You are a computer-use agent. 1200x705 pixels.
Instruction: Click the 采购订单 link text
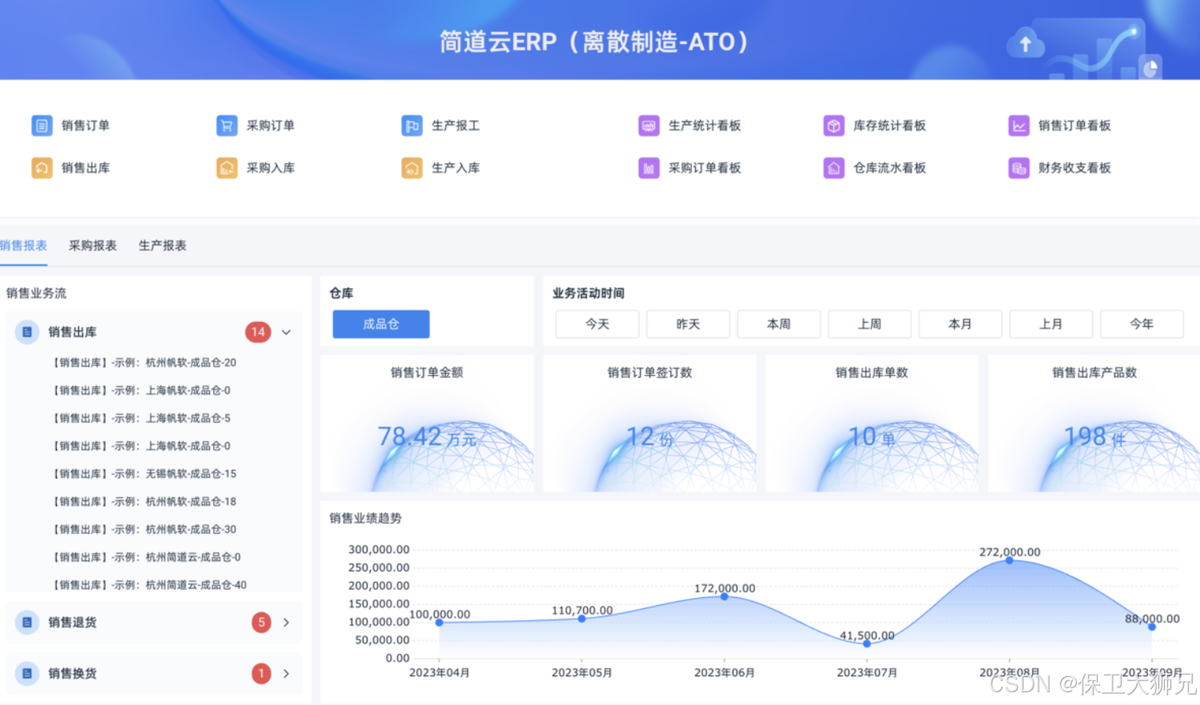(271, 126)
